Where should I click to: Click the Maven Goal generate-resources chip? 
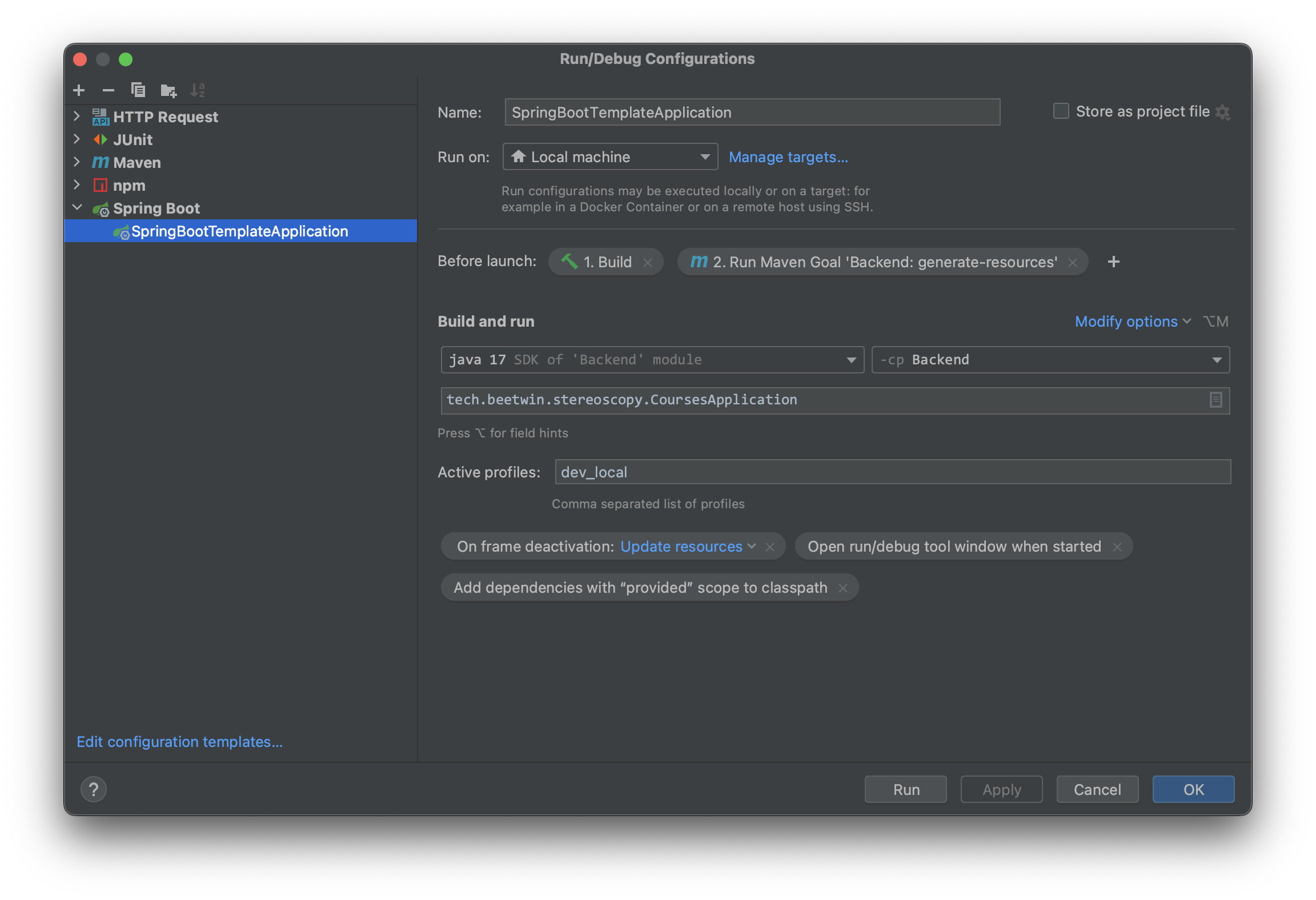pyautogui.click(x=884, y=262)
